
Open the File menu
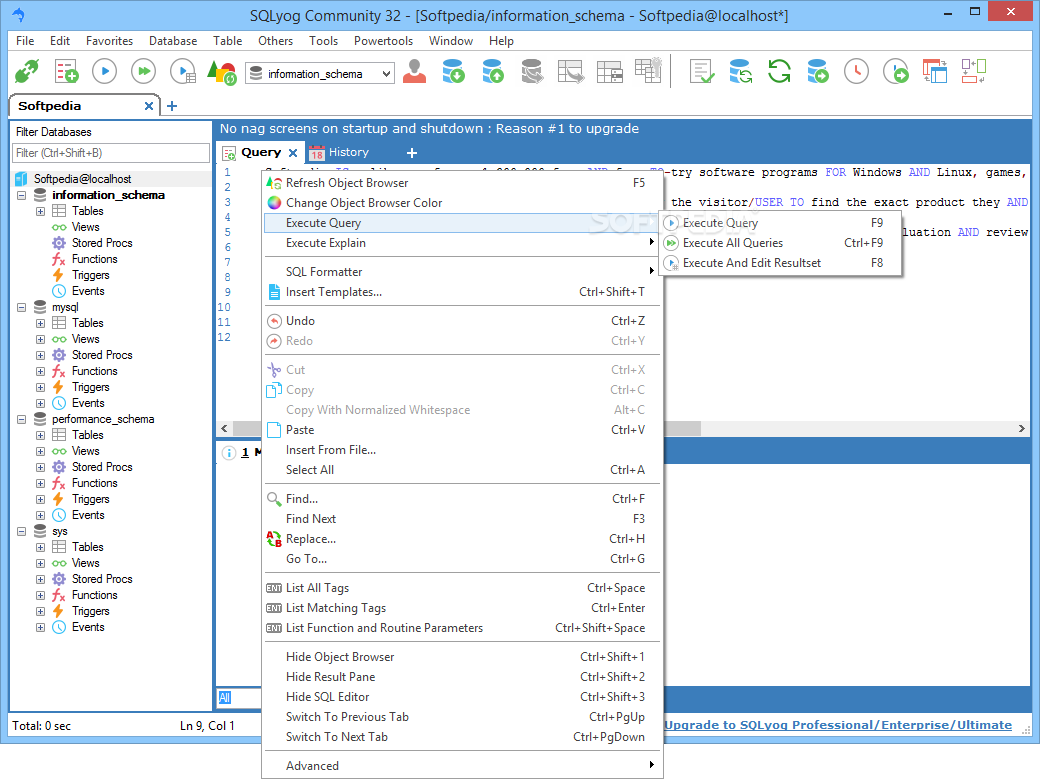coord(25,40)
